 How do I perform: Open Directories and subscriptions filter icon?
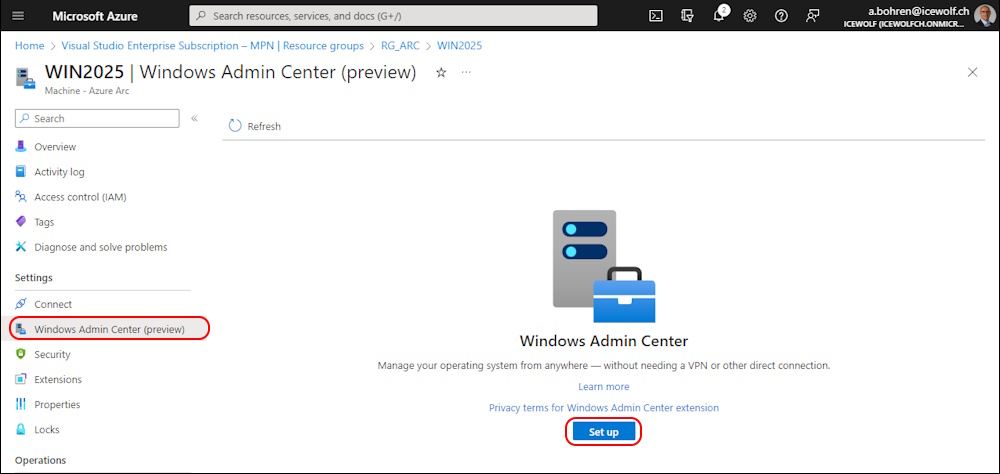pos(687,16)
